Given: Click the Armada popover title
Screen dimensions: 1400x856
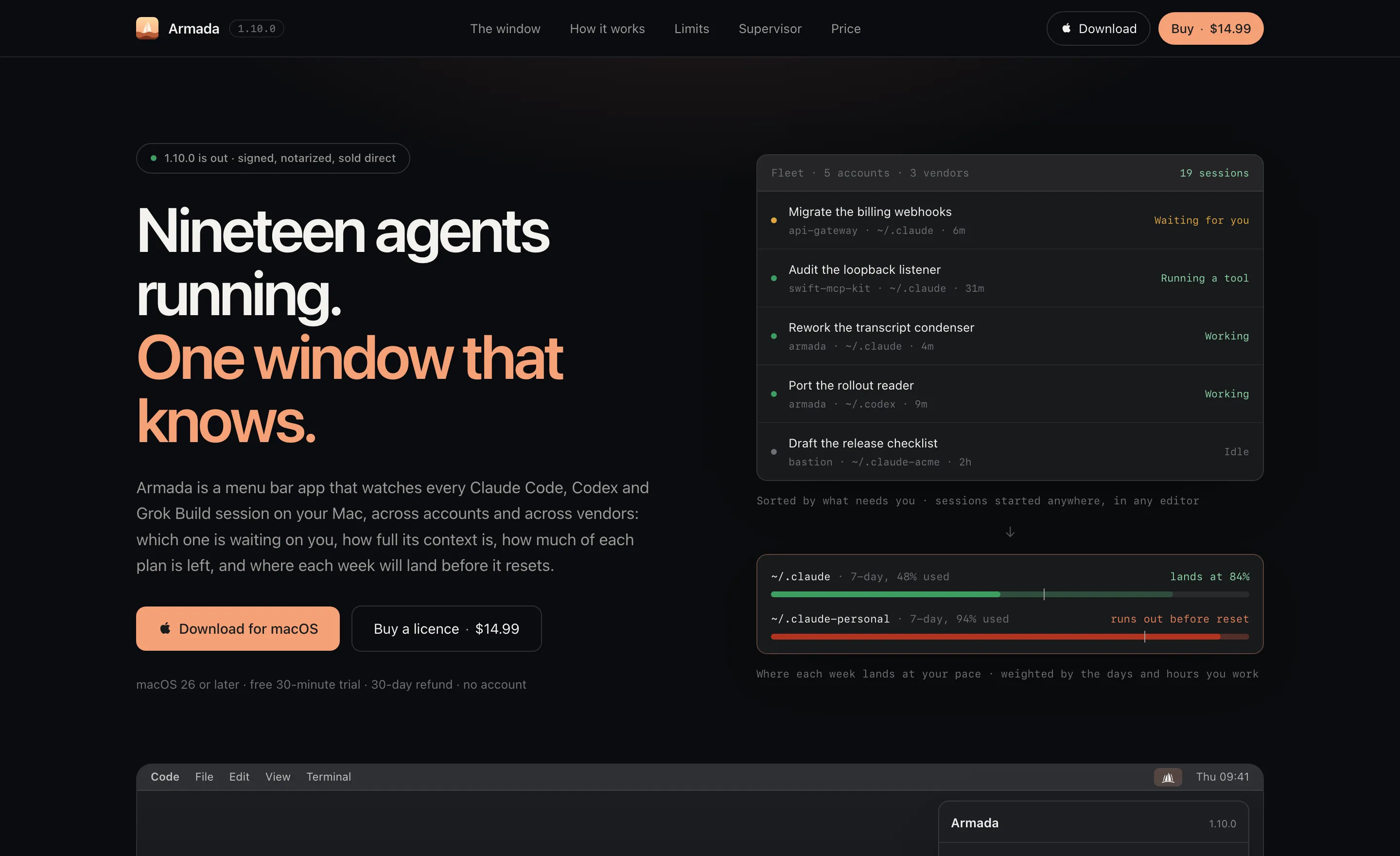Looking at the screenshot, I should 975,823.
